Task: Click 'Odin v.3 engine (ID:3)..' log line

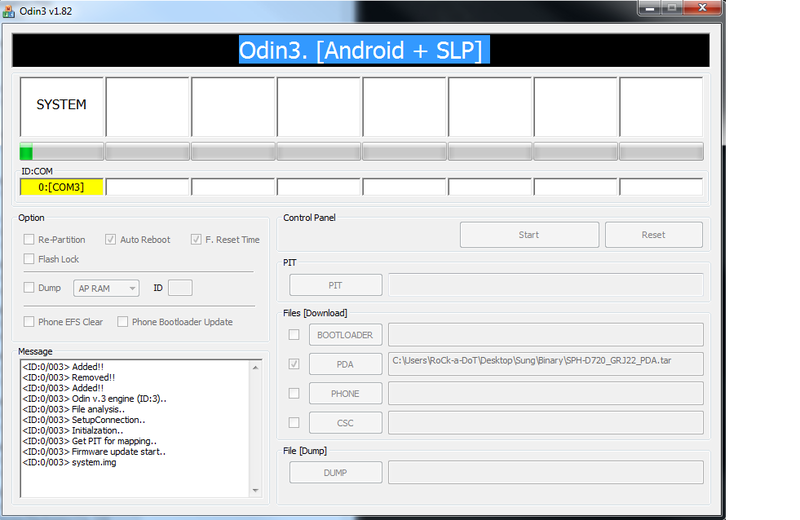Action: pos(94,399)
